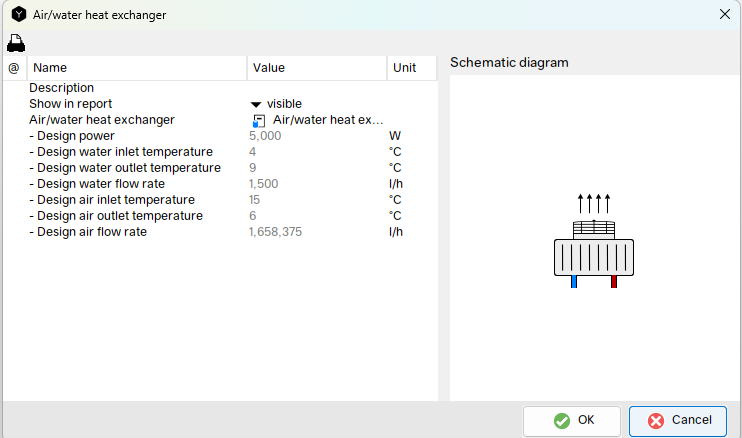Viewport: 742px width, 438px height.
Task: Click the Air/water heat ex... value text
Action: (328, 120)
